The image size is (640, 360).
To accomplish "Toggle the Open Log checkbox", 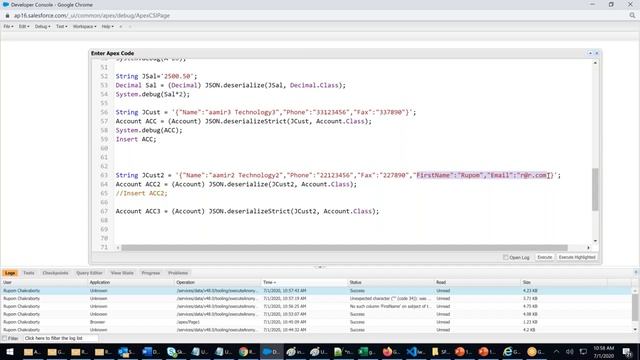I will coord(506,258).
